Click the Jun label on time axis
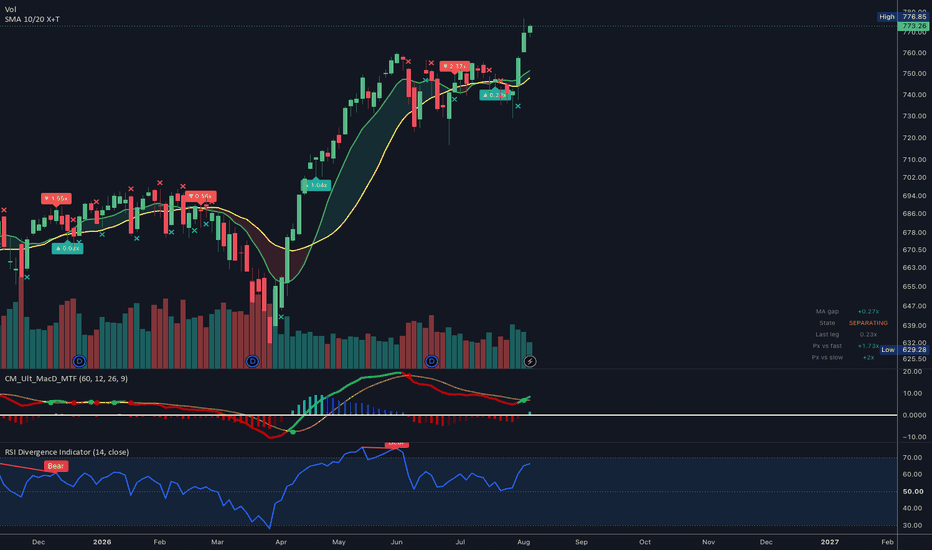Screen dimensions: 932x550 [396, 542]
